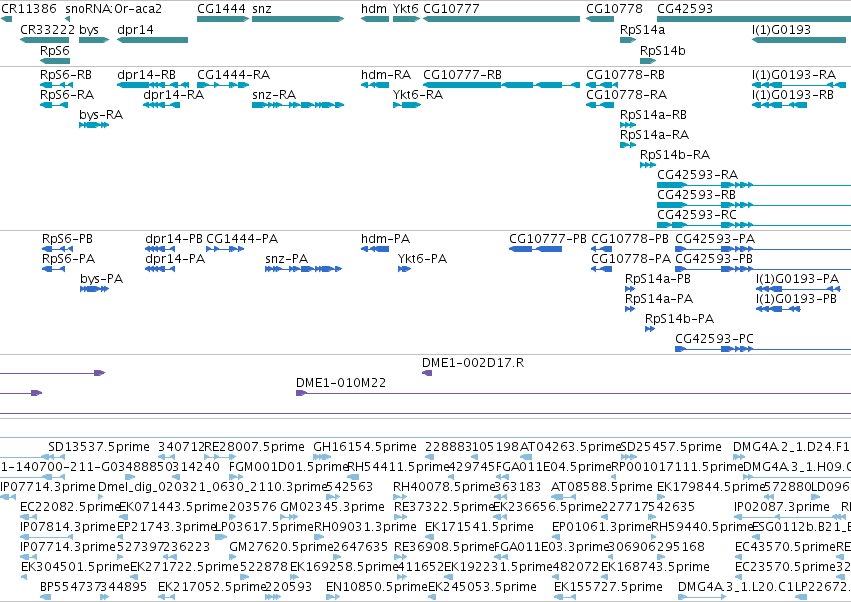Click the SD13537.5prime EST label
This screenshot has height=602, width=851.
point(98,447)
